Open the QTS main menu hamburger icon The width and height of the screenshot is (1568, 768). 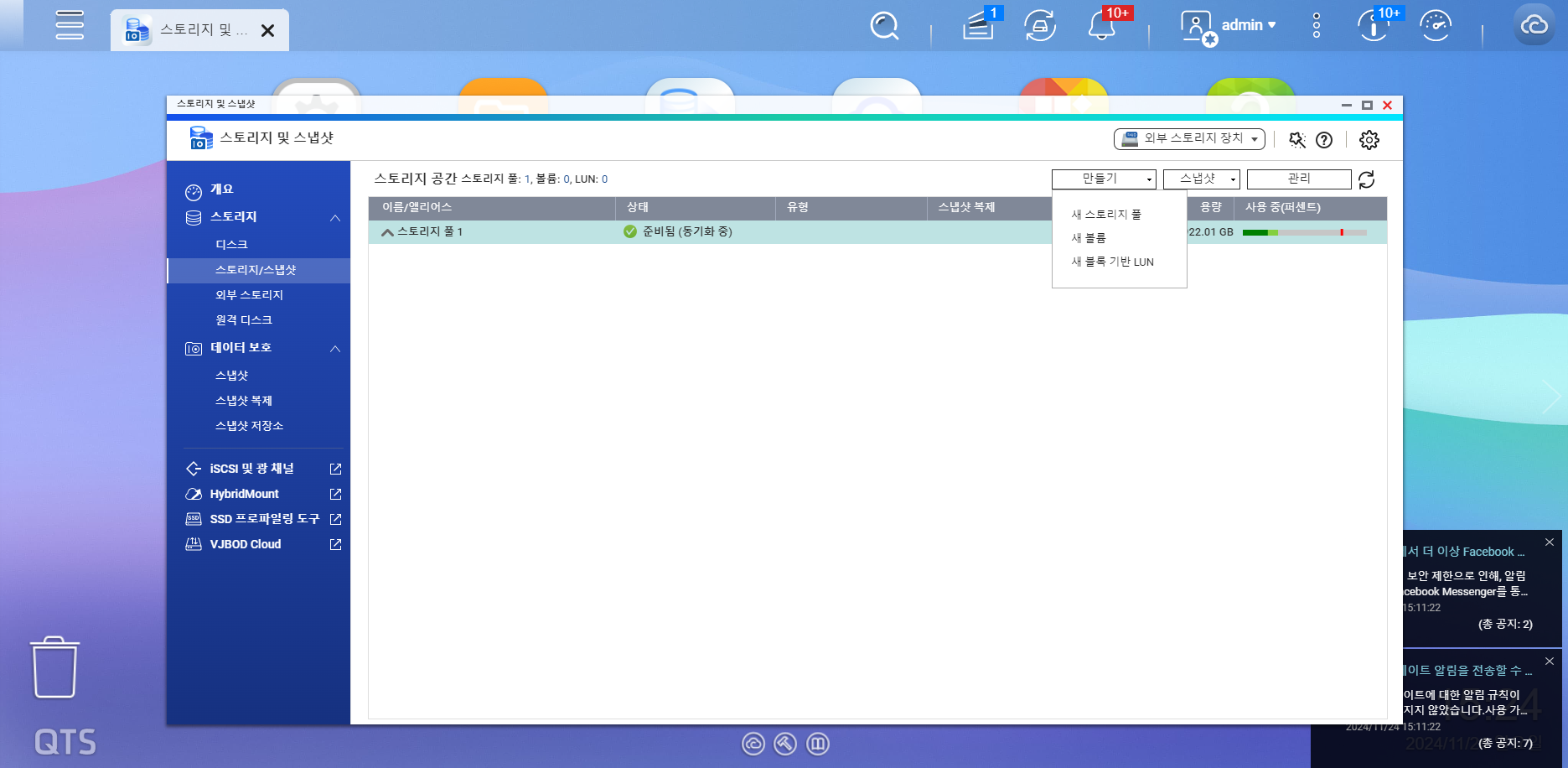pyautogui.click(x=70, y=25)
